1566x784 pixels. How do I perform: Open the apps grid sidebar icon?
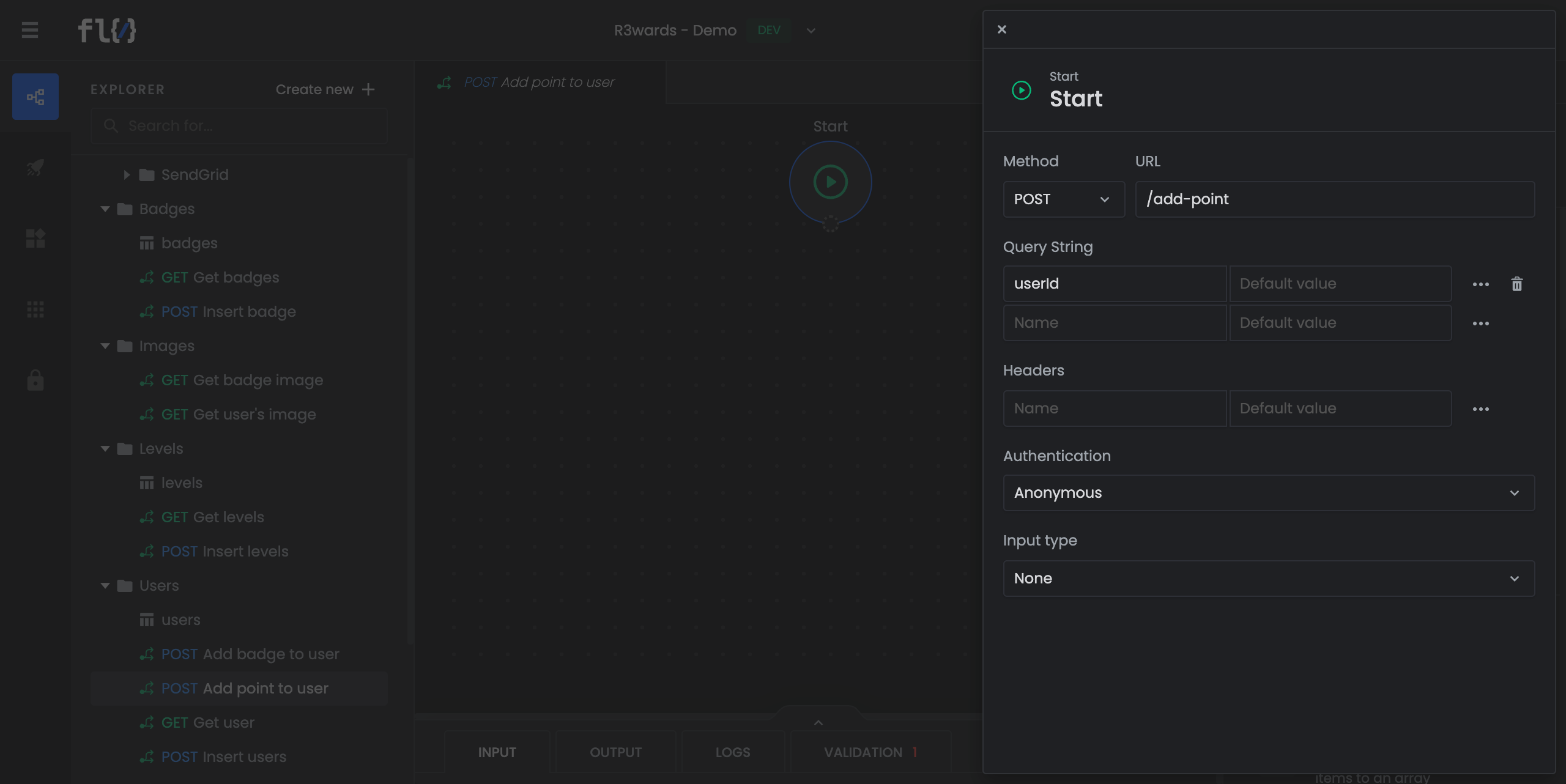[x=35, y=309]
